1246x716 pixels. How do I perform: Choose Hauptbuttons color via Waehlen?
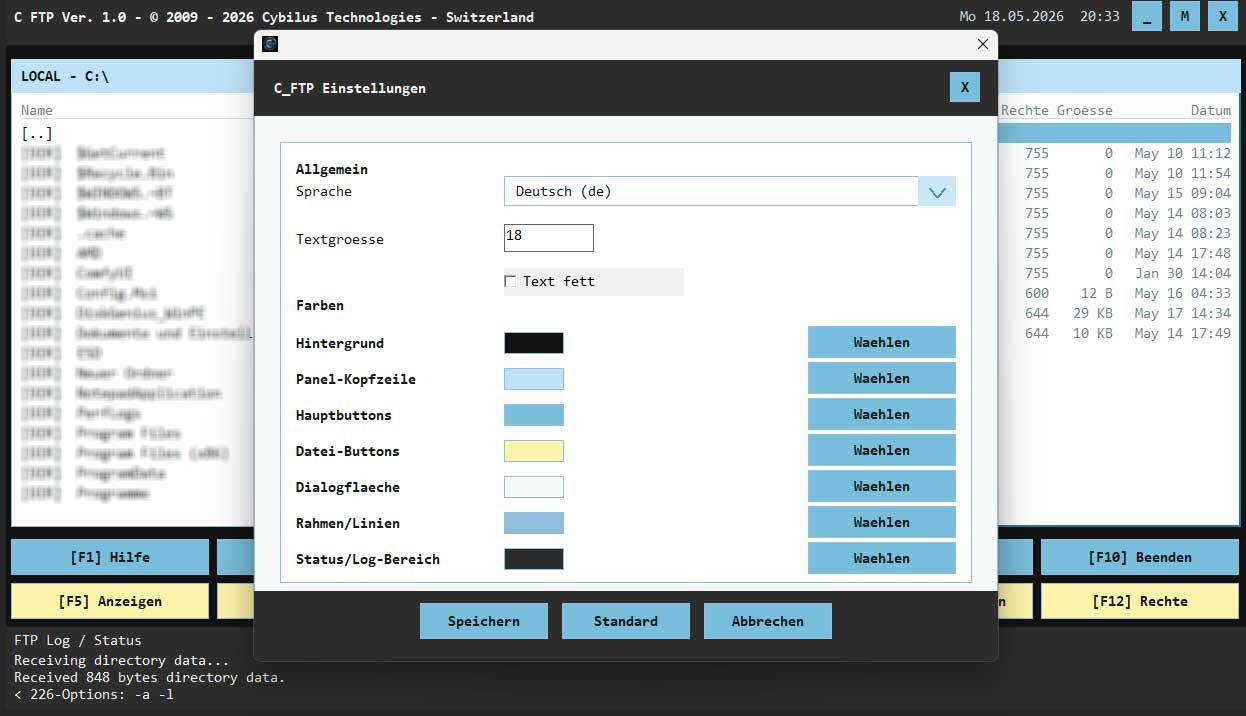[882, 414]
